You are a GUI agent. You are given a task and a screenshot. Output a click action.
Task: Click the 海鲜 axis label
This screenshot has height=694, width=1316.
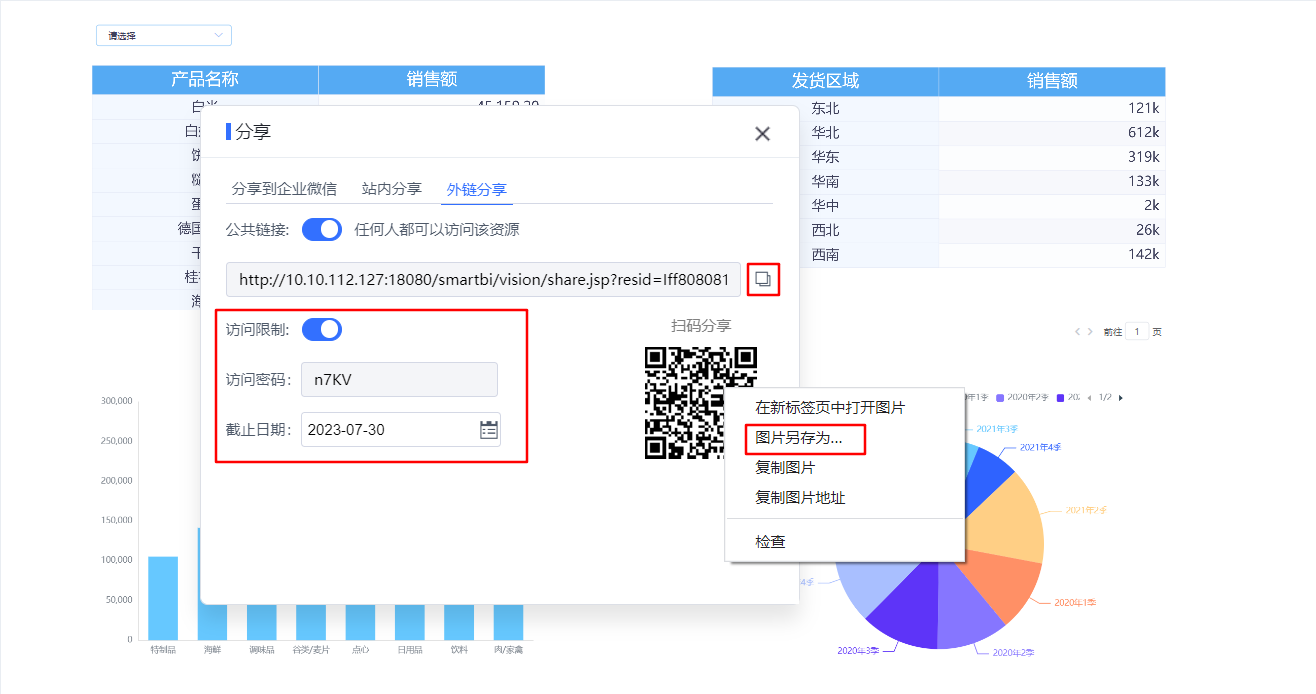click(212, 650)
